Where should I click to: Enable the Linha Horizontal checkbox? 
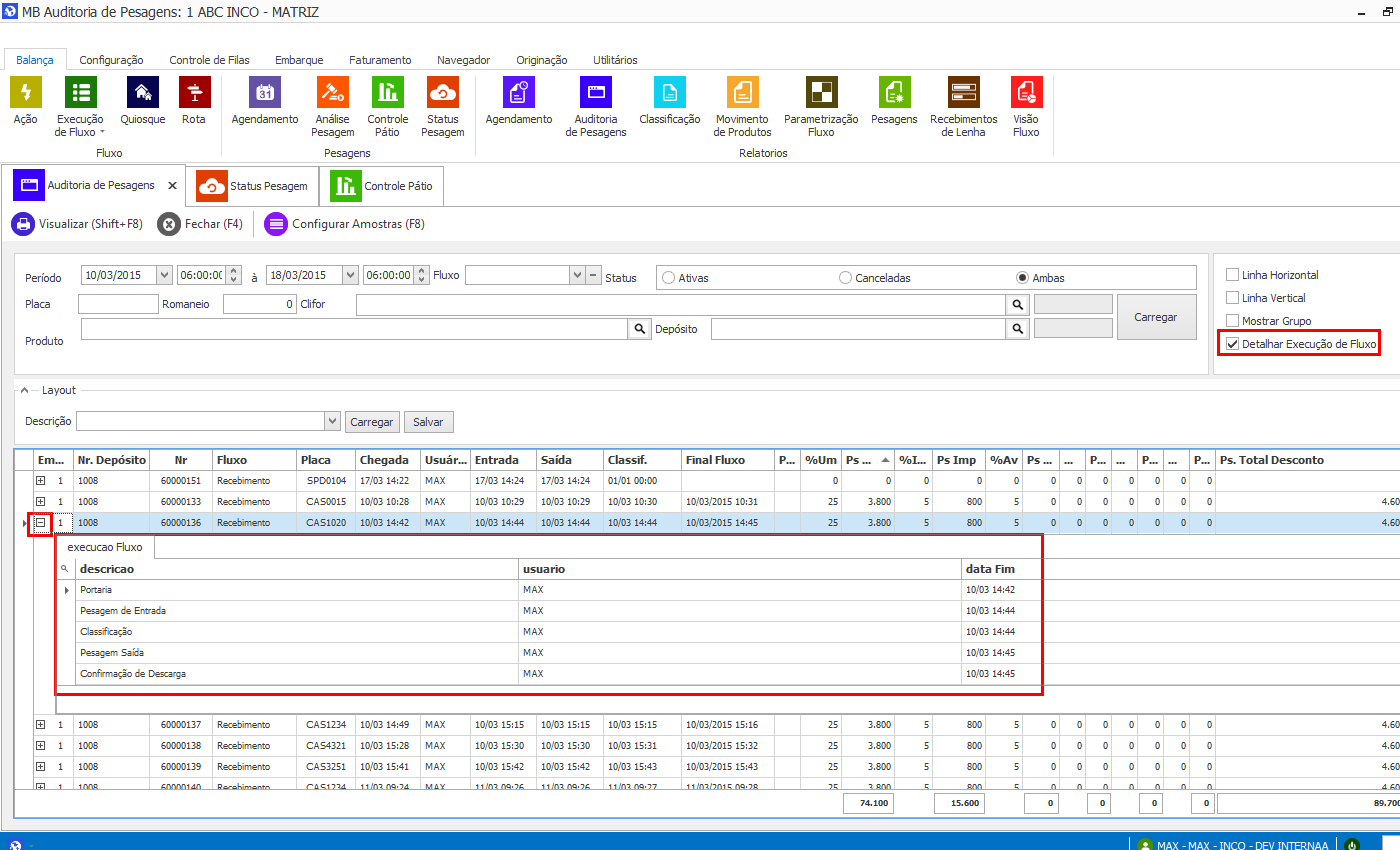coord(1233,275)
